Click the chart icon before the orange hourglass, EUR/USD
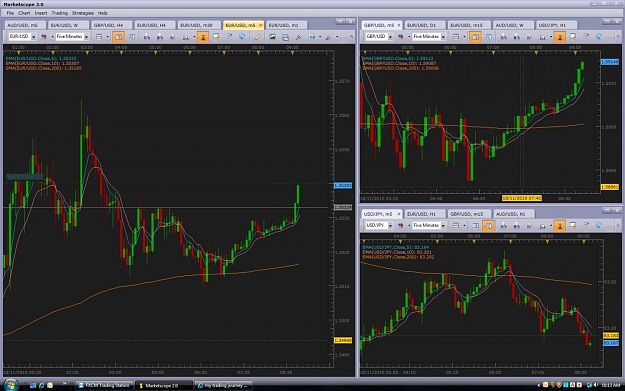 tap(186, 37)
